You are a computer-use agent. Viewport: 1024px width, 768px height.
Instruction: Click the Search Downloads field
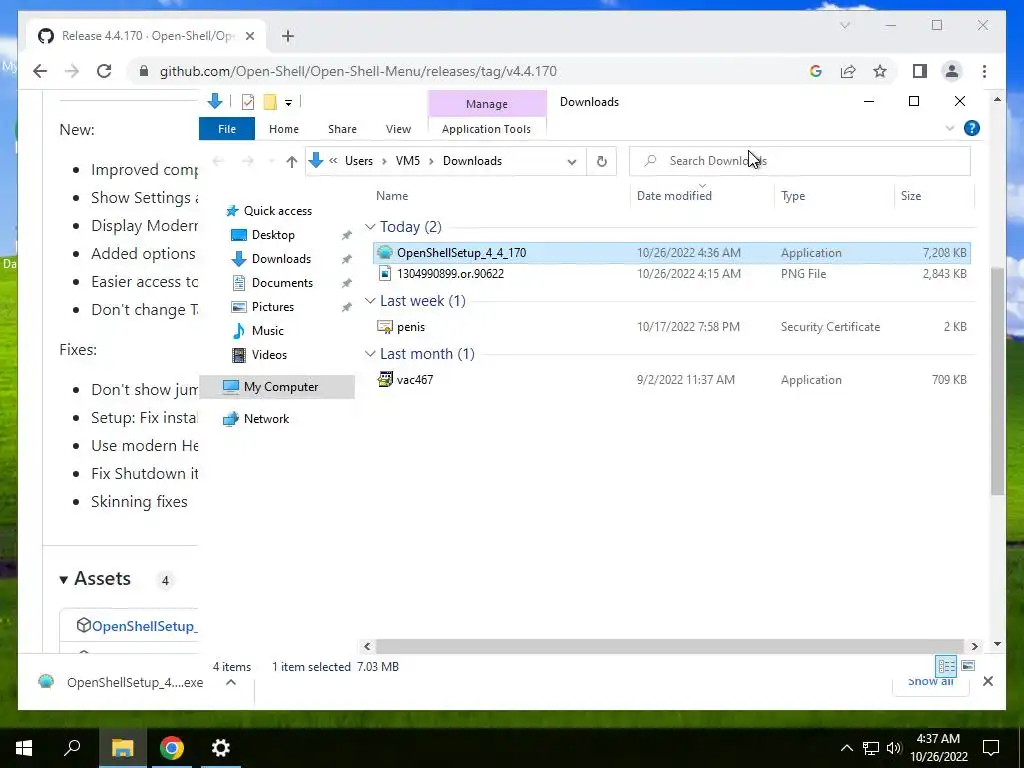(x=799, y=161)
